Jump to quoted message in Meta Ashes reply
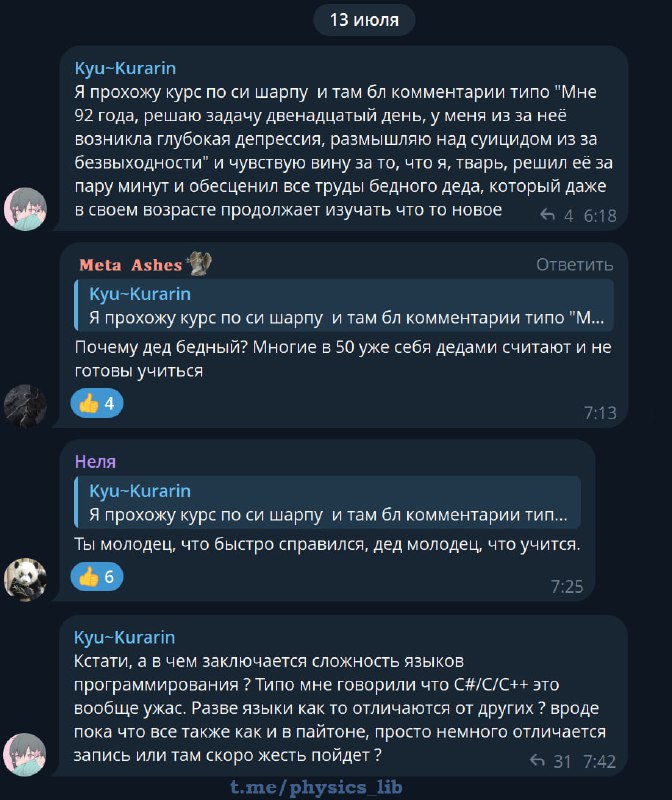This screenshot has width=672, height=800. tap(344, 305)
